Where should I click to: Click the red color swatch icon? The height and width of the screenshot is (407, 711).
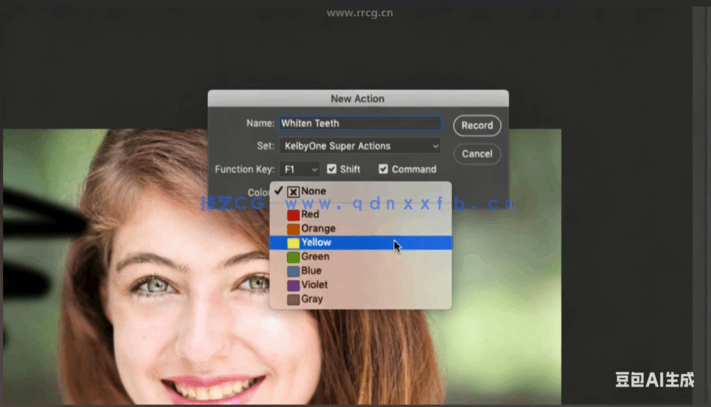pyautogui.click(x=293, y=214)
